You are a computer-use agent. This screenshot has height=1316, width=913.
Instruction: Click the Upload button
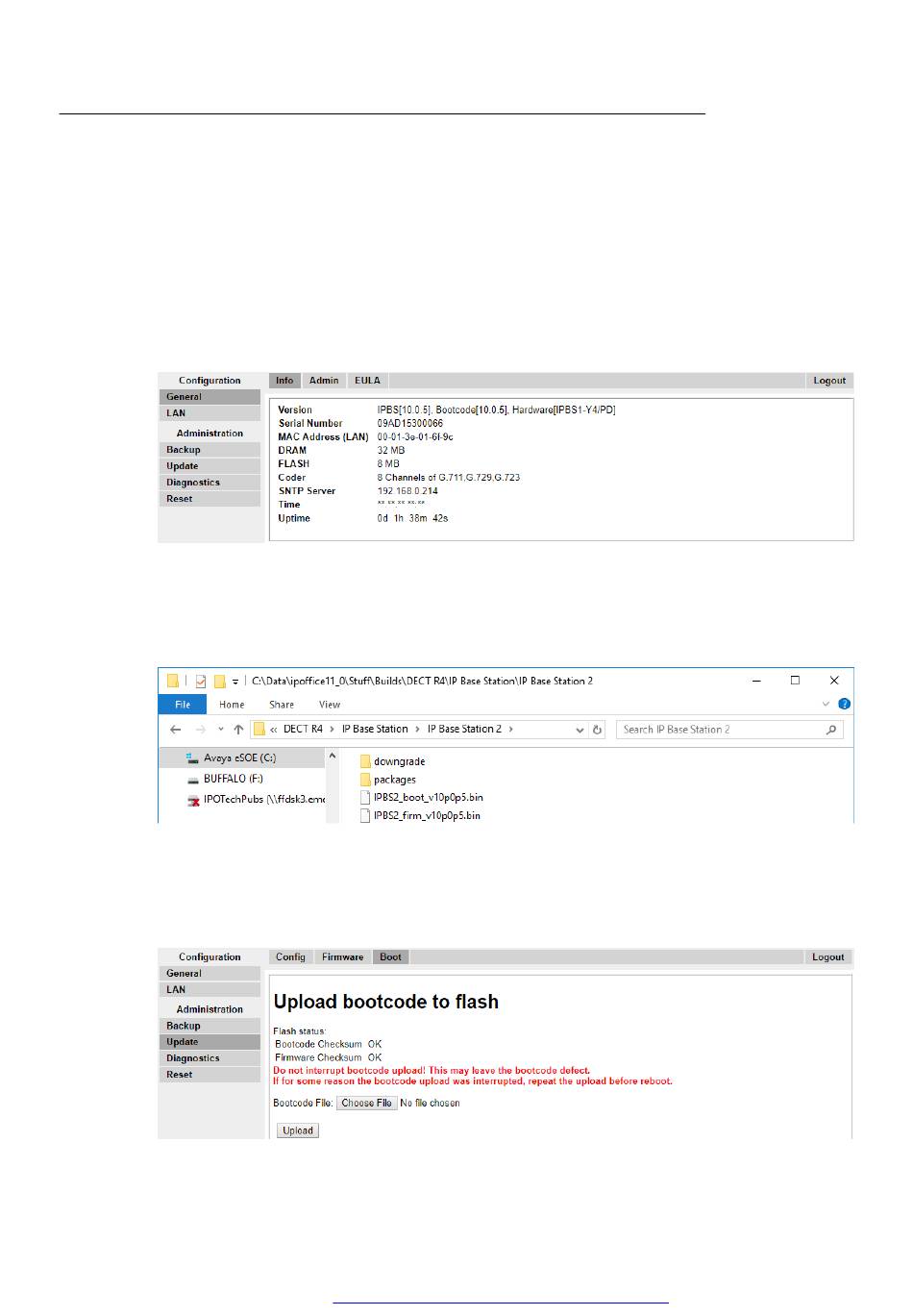coord(298,1130)
